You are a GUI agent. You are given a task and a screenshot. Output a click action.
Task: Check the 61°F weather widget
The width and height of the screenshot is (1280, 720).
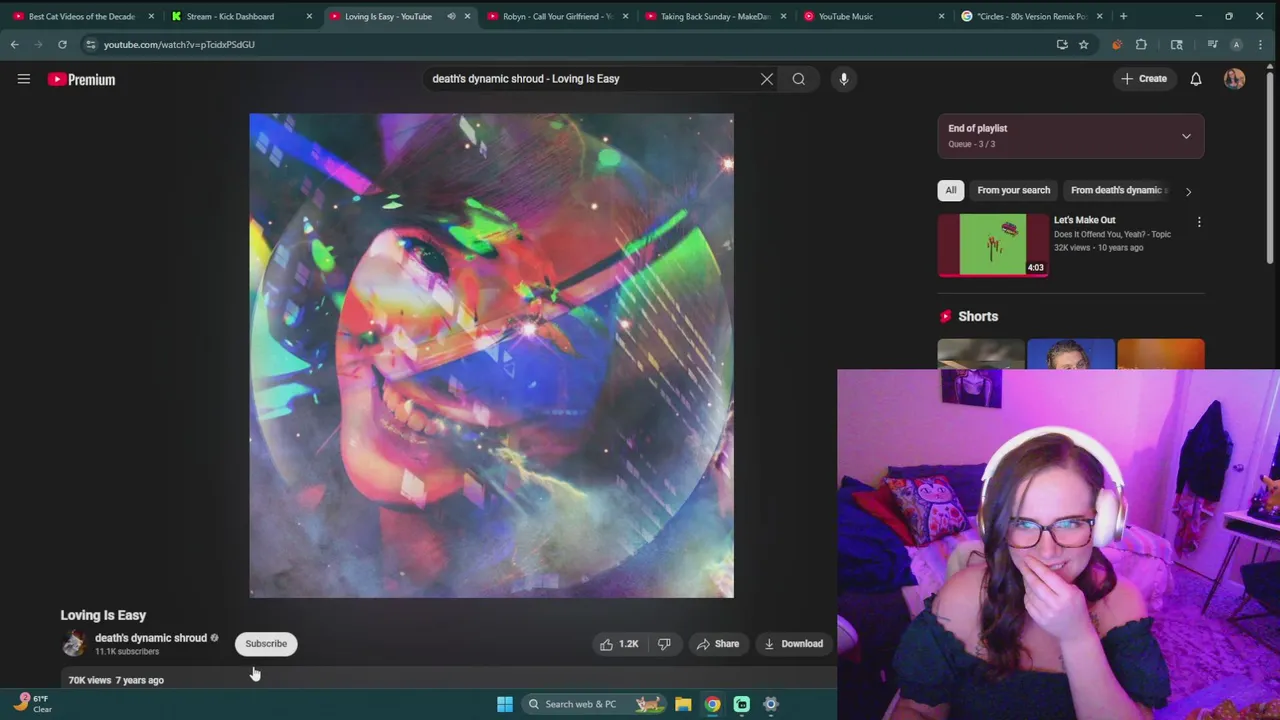[32, 704]
